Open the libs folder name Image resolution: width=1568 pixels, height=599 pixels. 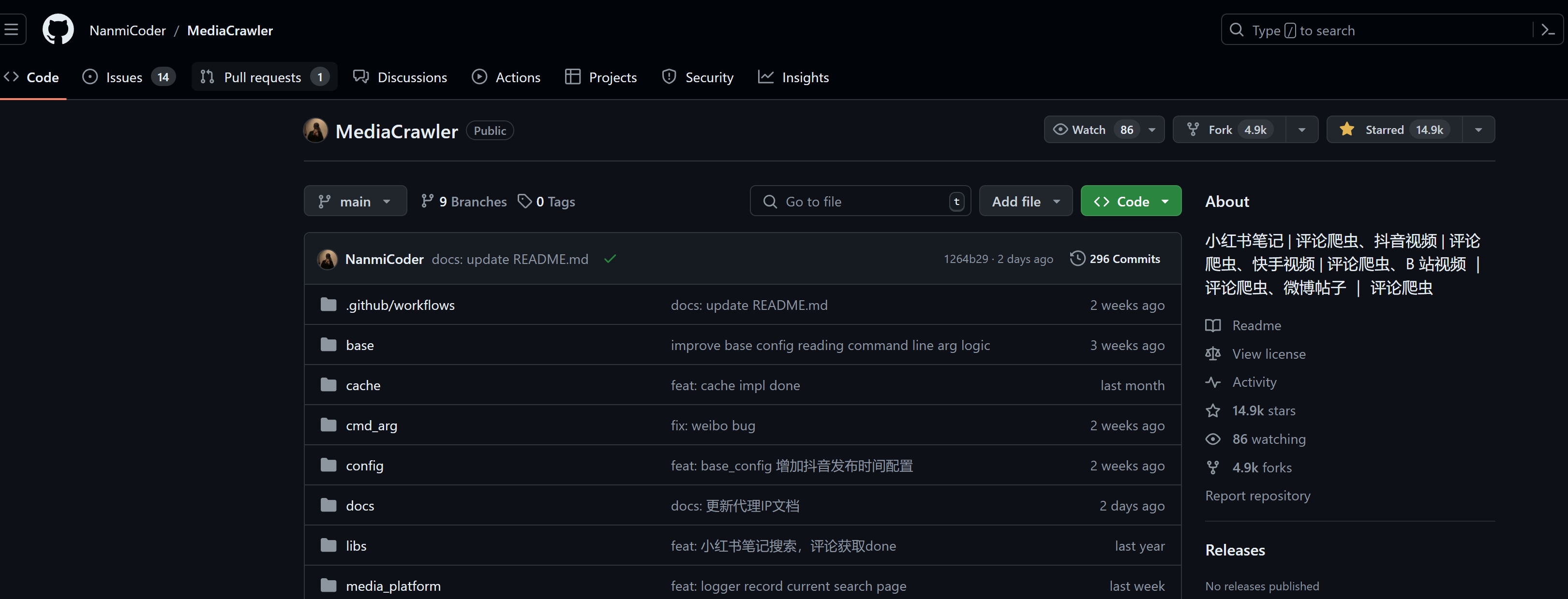click(x=356, y=545)
